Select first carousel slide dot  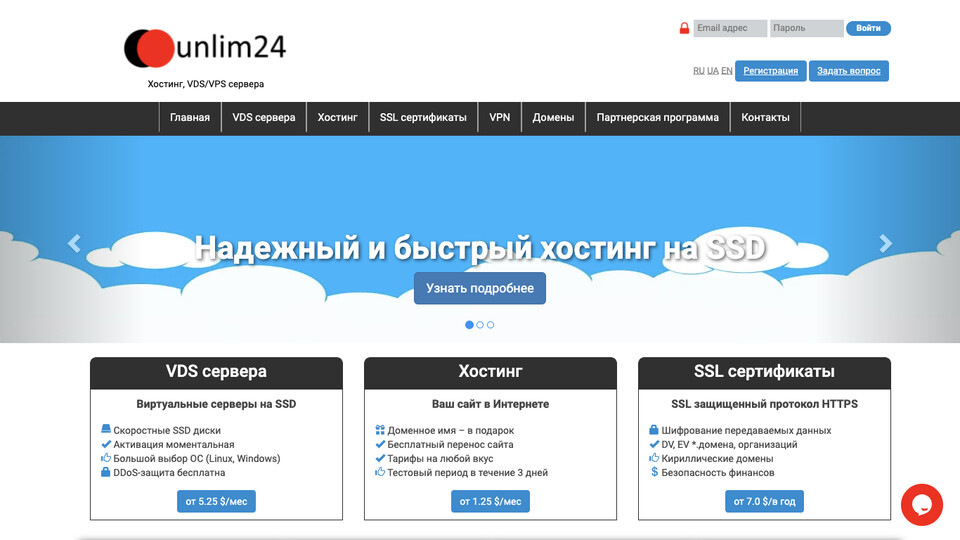469,324
